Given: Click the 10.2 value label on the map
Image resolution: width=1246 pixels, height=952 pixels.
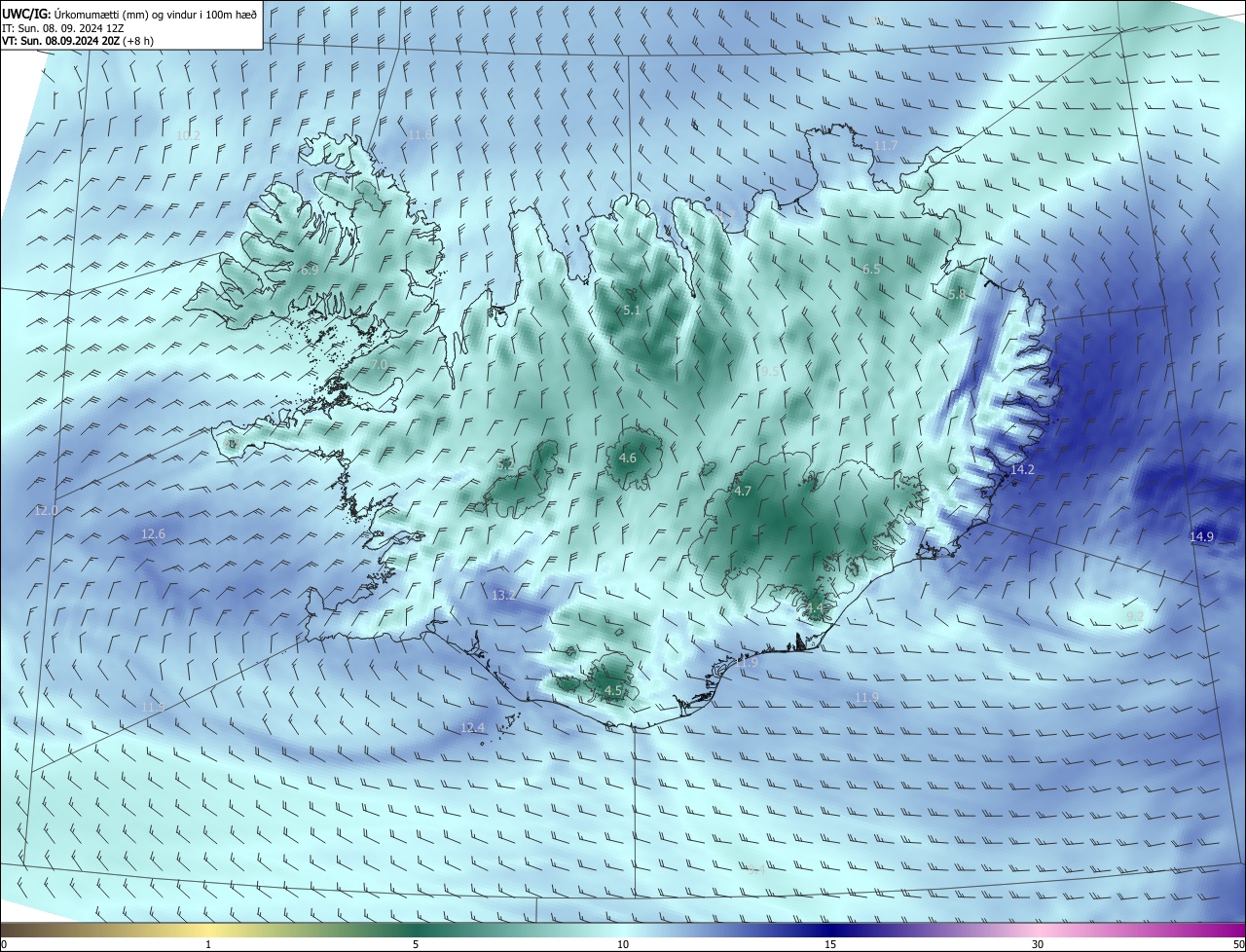Looking at the screenshot, I should tap(188, 135).
